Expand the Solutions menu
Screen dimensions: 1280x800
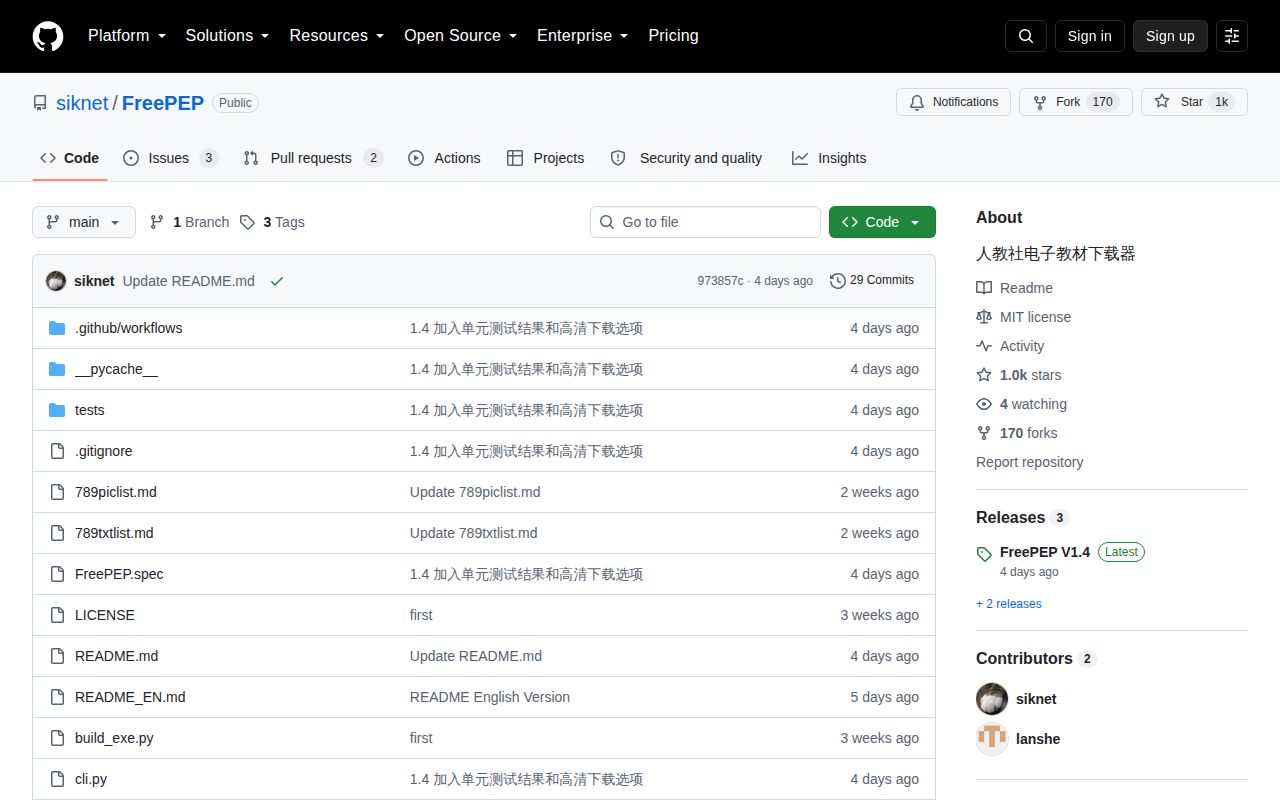point(228,35)
